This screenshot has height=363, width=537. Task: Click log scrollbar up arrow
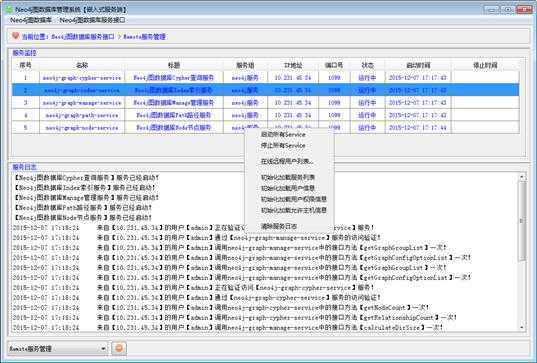coord(522,177)
